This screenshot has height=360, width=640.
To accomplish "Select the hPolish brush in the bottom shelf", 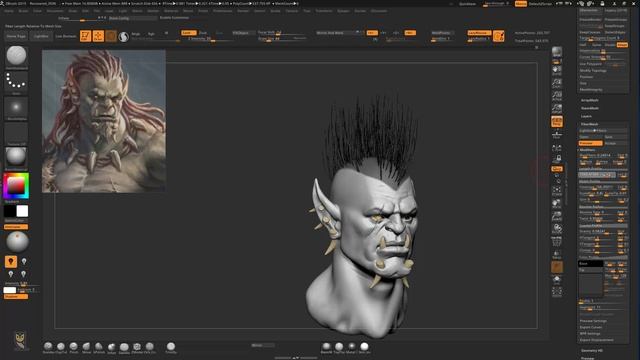I will point(99,347).
